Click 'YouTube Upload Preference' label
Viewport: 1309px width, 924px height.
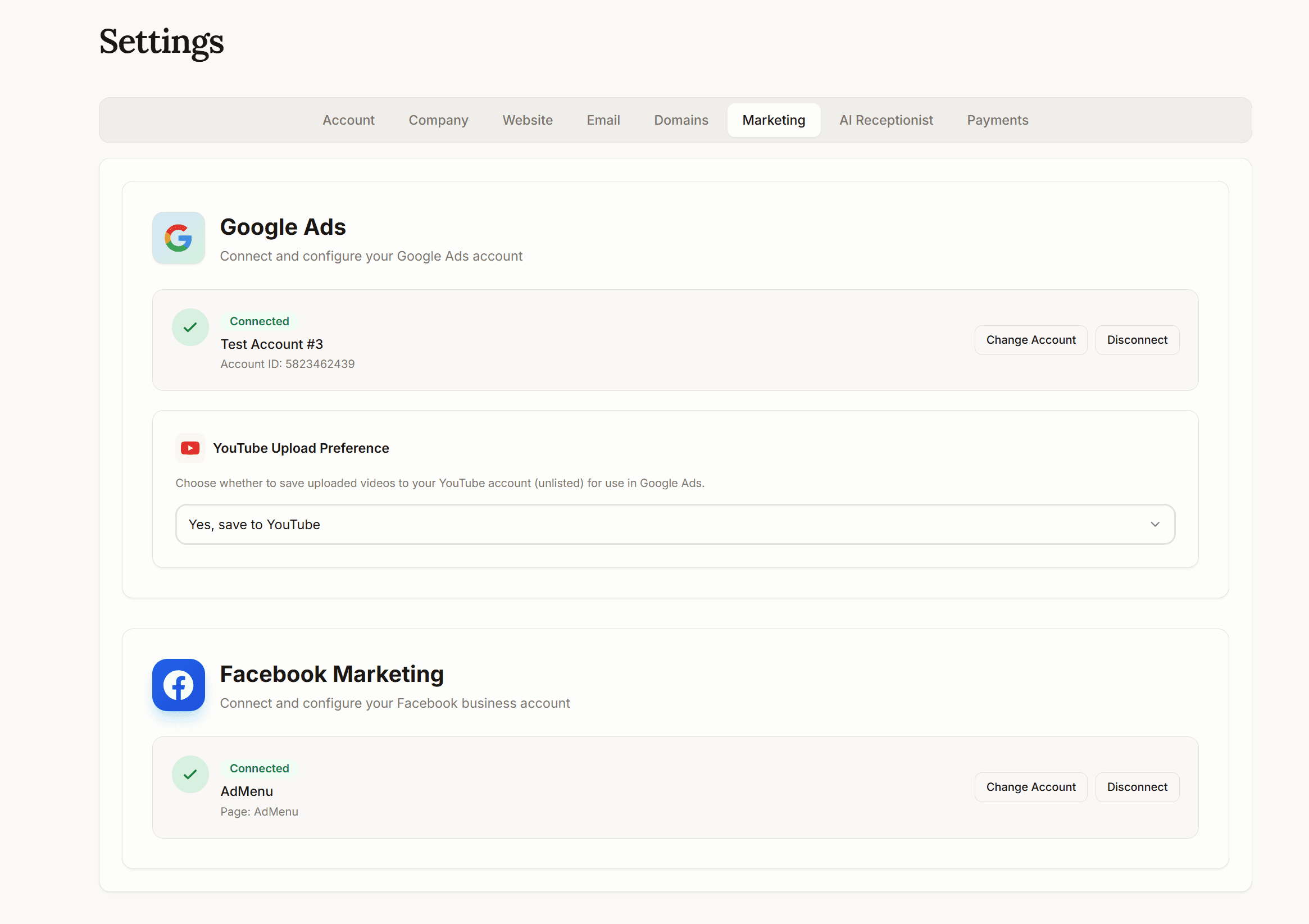(x=301, y=448)
